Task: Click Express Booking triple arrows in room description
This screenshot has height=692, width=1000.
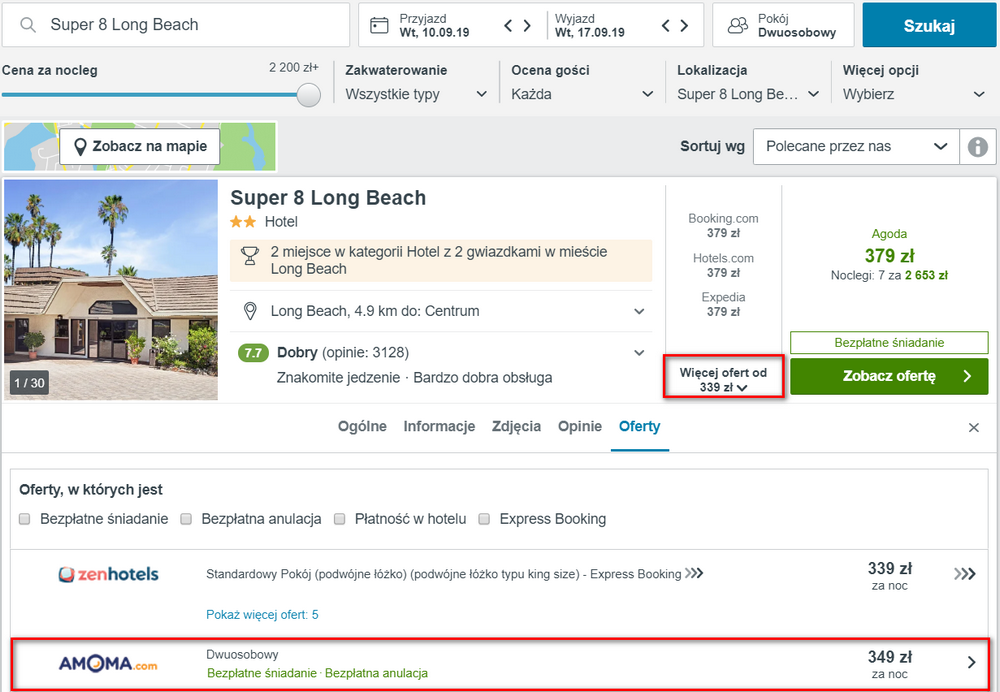Action: 694,573
